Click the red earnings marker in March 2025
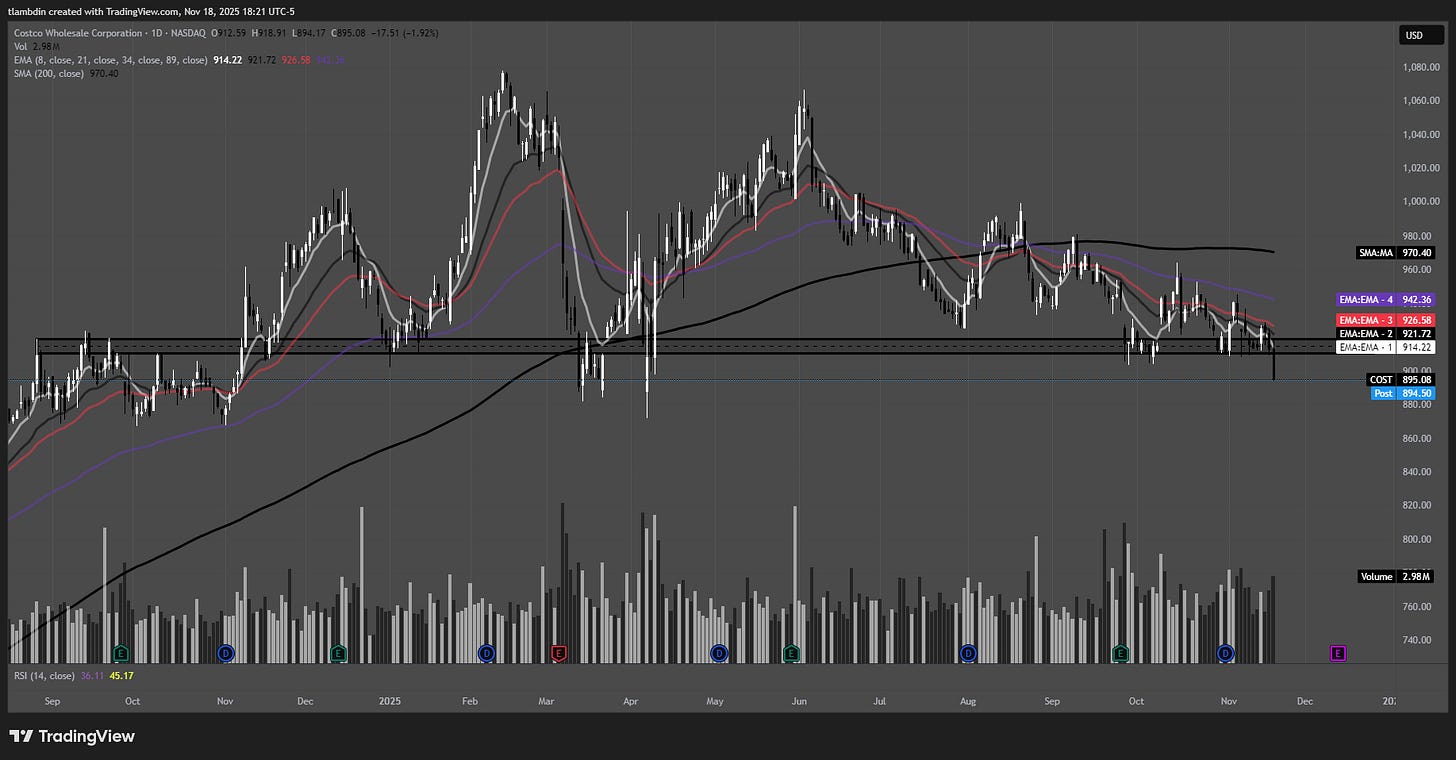The height and width of the screenshot is (760, 1456). coord(560,653)
